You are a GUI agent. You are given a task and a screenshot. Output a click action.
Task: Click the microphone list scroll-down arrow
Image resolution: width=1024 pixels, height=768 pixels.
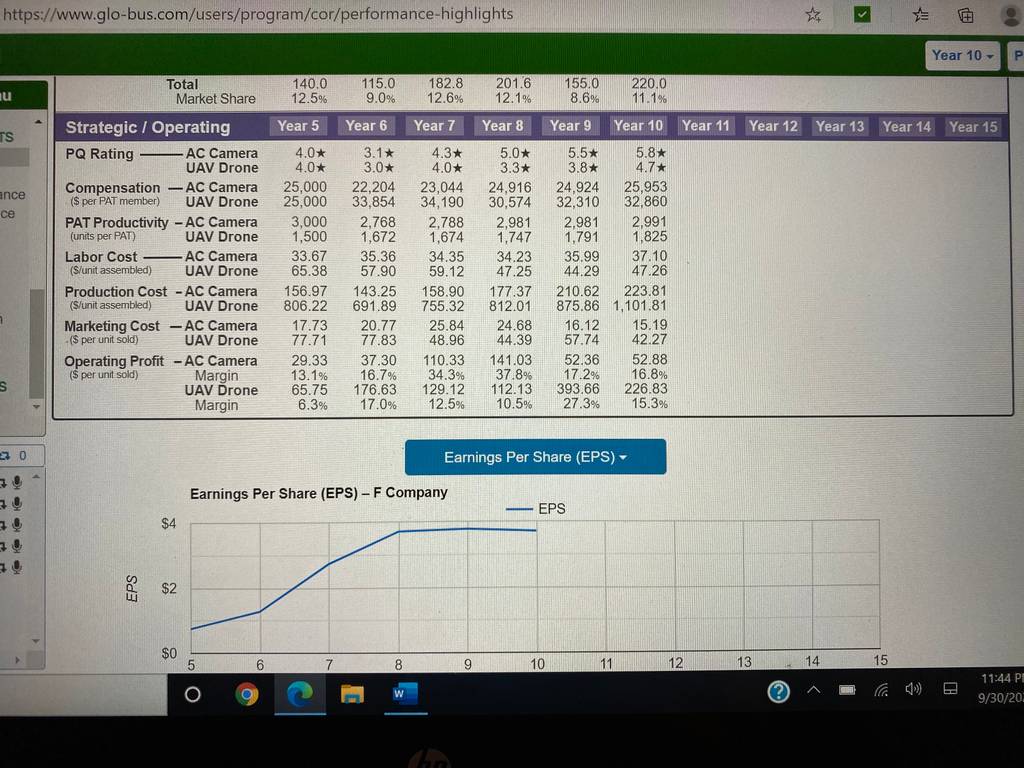pyautogui.click(x=36, y=641)
